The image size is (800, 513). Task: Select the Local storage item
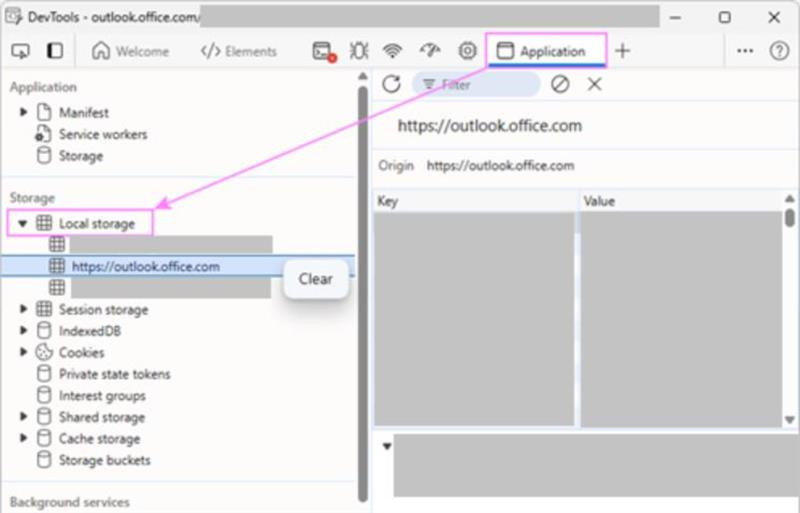(97, 224)
